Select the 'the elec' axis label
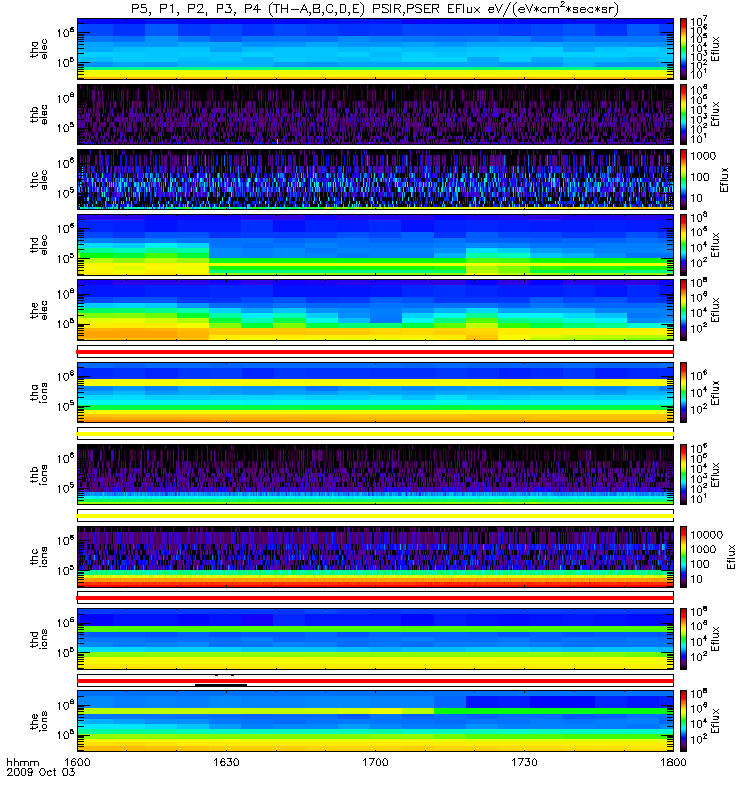The height and width of the screenshot is (800, 750). point(39,310)
